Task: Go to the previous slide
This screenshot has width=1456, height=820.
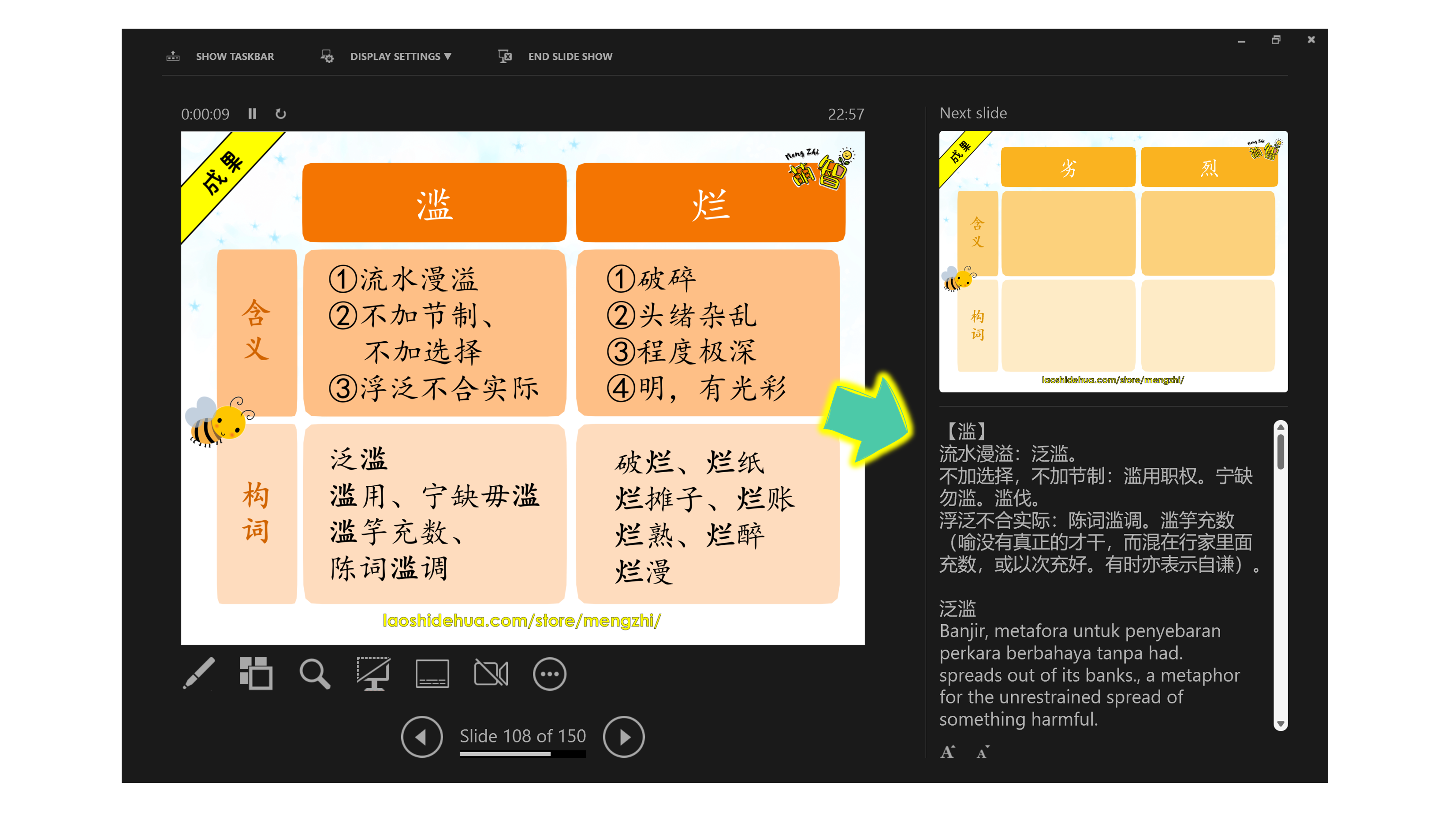Action: tap(421, 736)
